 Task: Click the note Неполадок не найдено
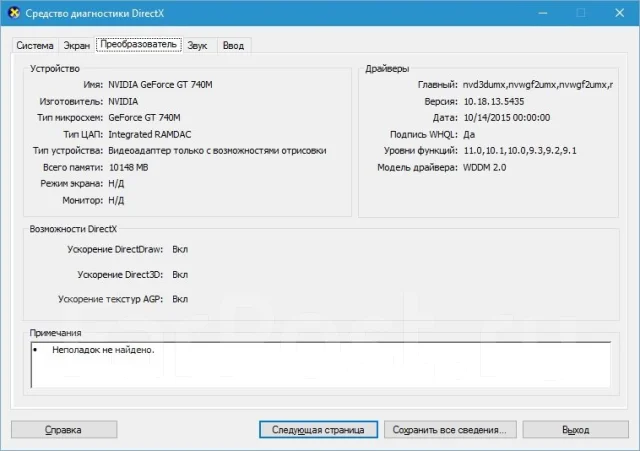click(x=103, y=350)
